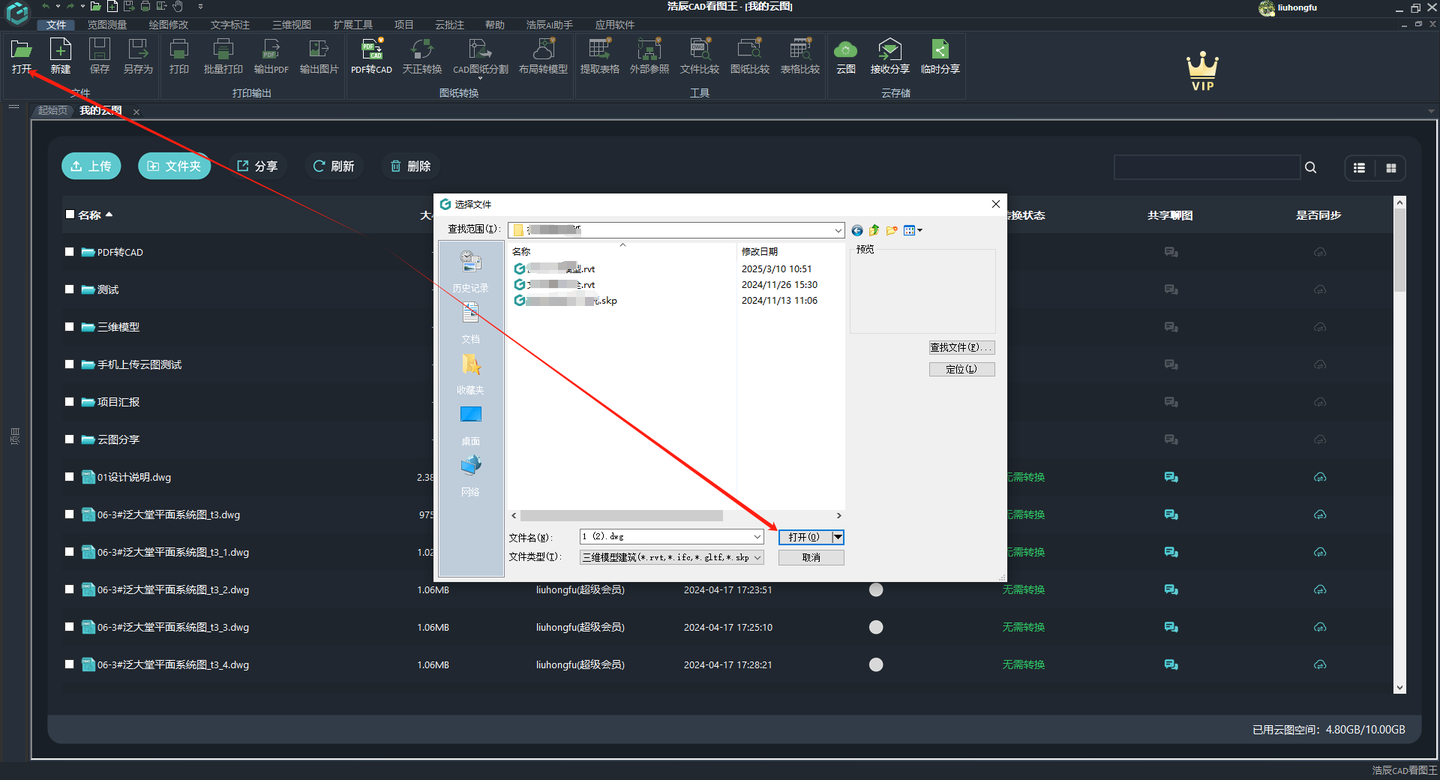This screenshot has width=1440, height=780.
Task: Click the 刷新 refresh button
Action: [x=334, y=166]
